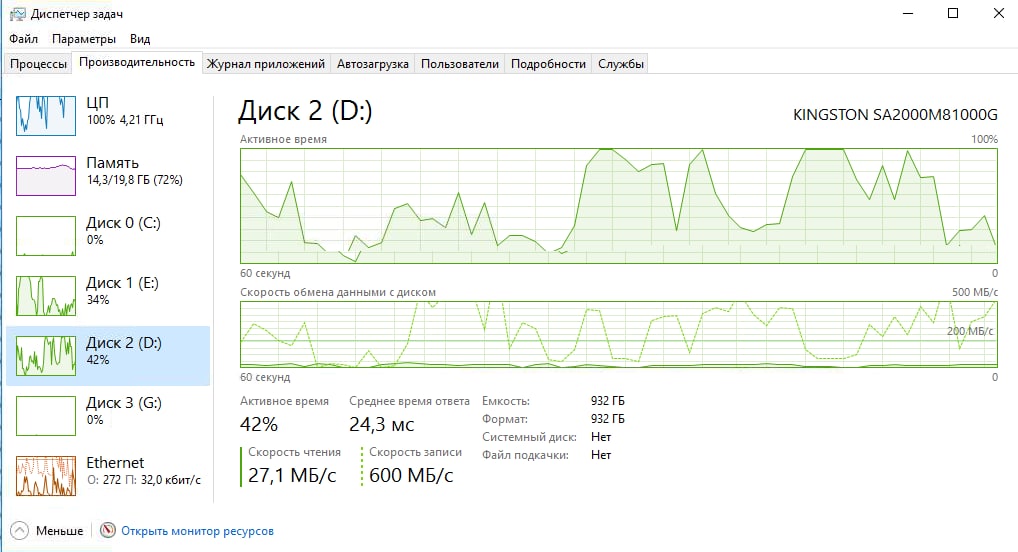Switch to the Журнал приложений tab

[x=266, y=64]
